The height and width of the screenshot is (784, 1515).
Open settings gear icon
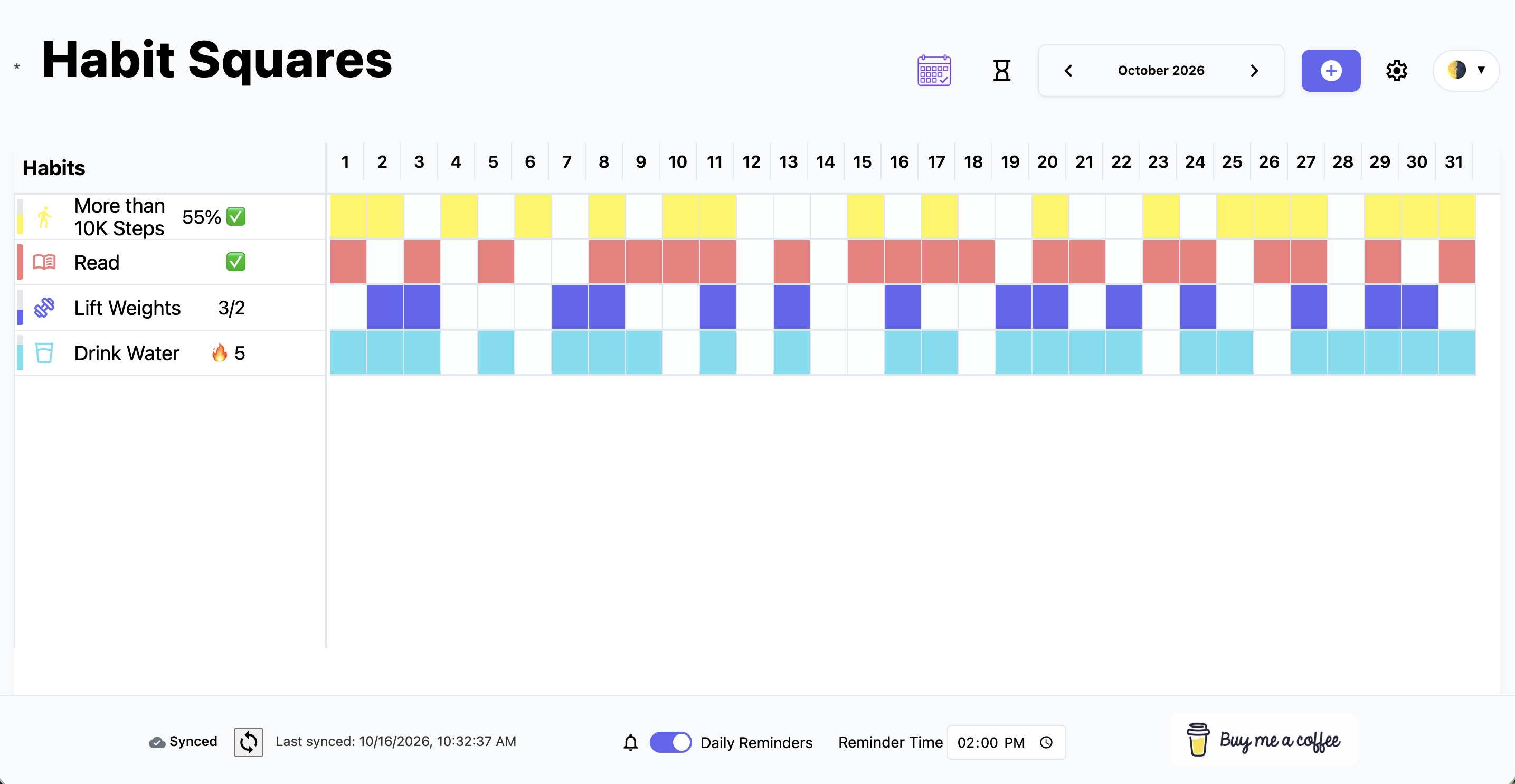[1396, 71]
